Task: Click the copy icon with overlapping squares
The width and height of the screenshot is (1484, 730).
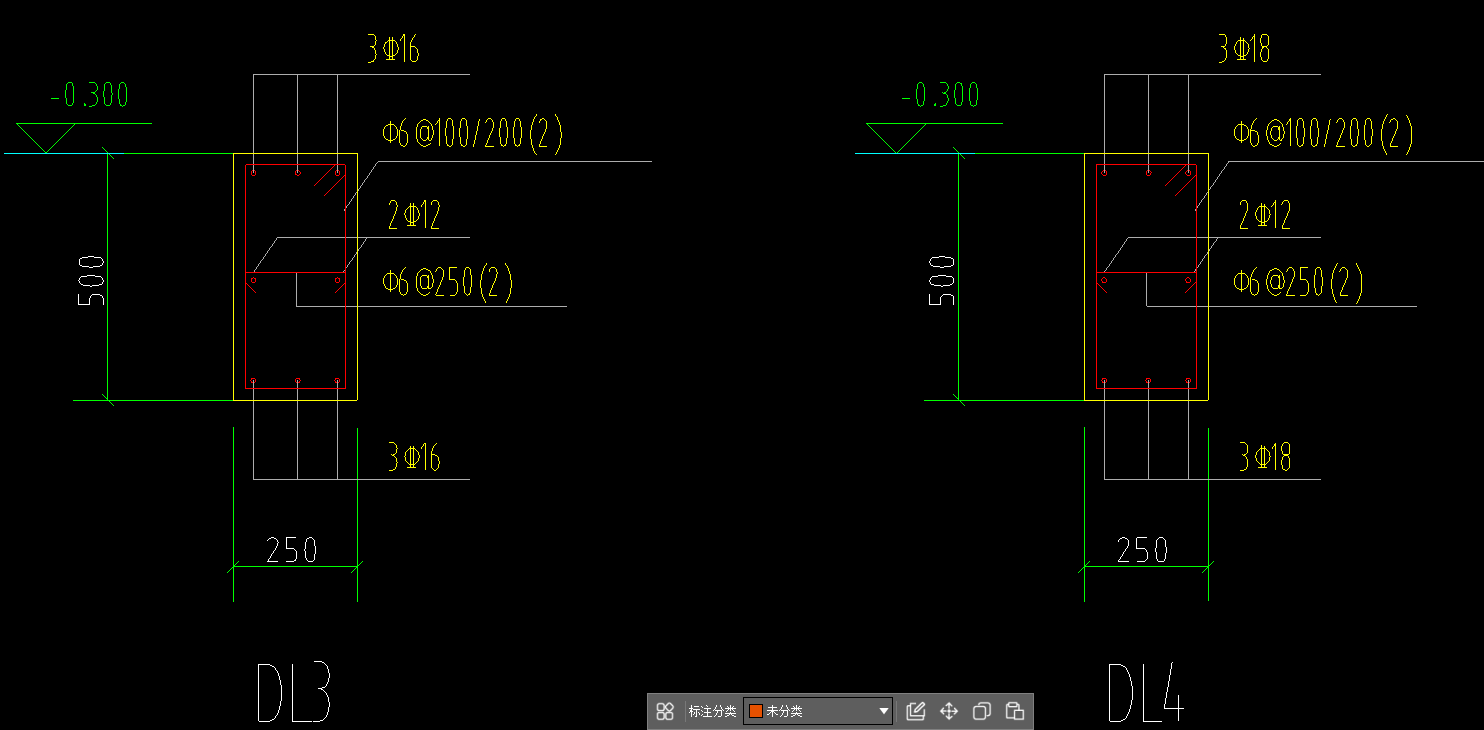Action: click(x=982, y=711)
